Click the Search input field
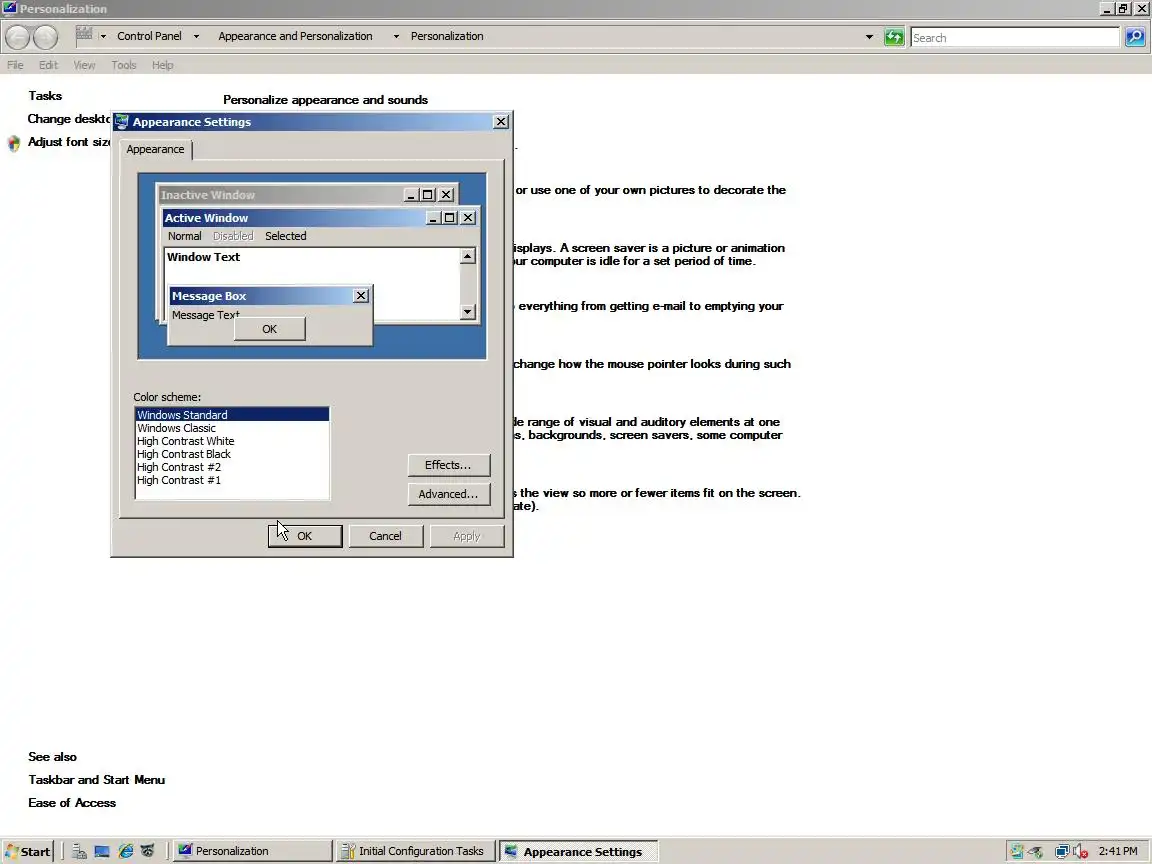 (x=1015, y=37)
